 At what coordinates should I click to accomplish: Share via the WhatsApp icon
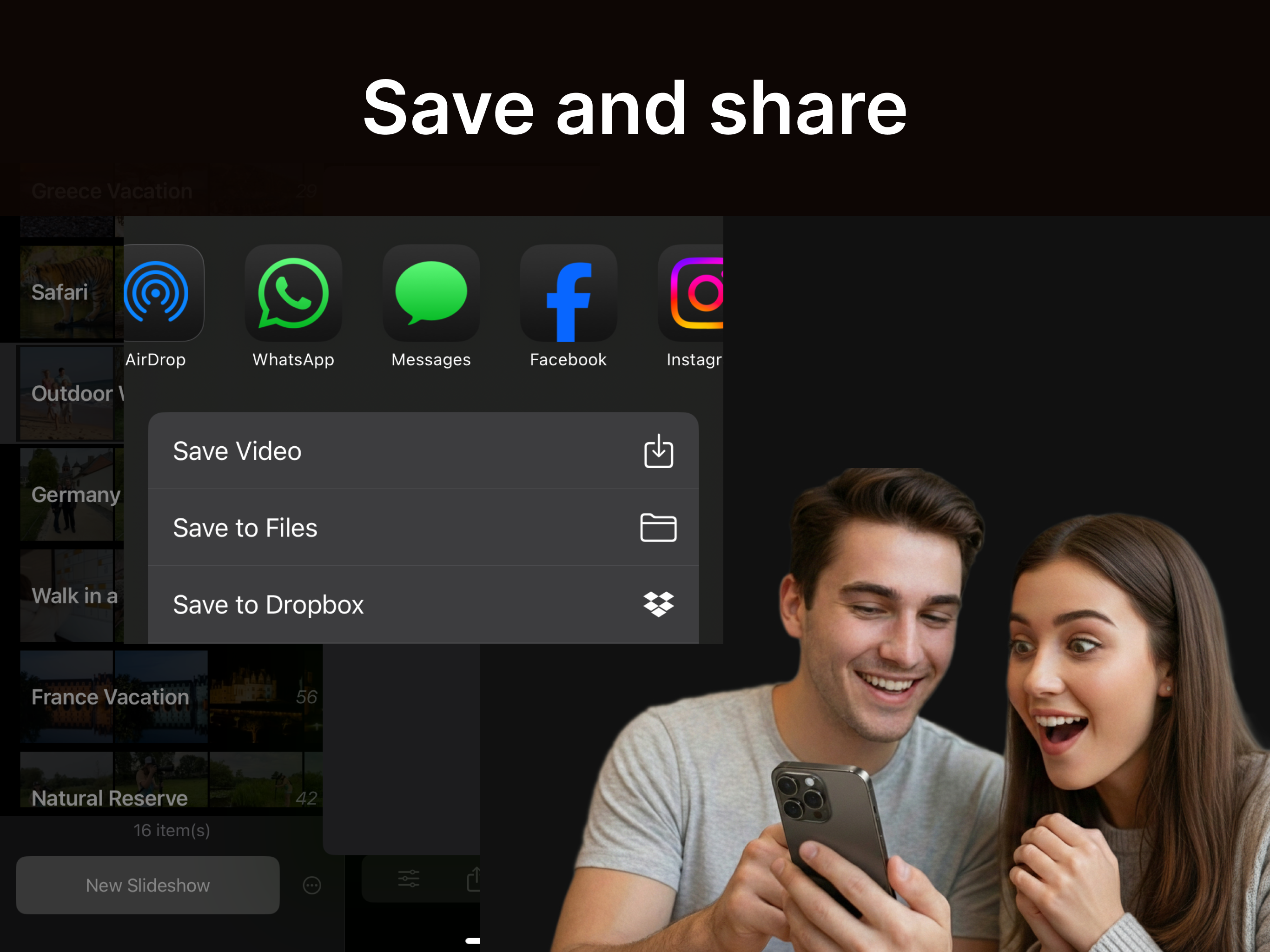pyautogui.click(x=293, y=293)
